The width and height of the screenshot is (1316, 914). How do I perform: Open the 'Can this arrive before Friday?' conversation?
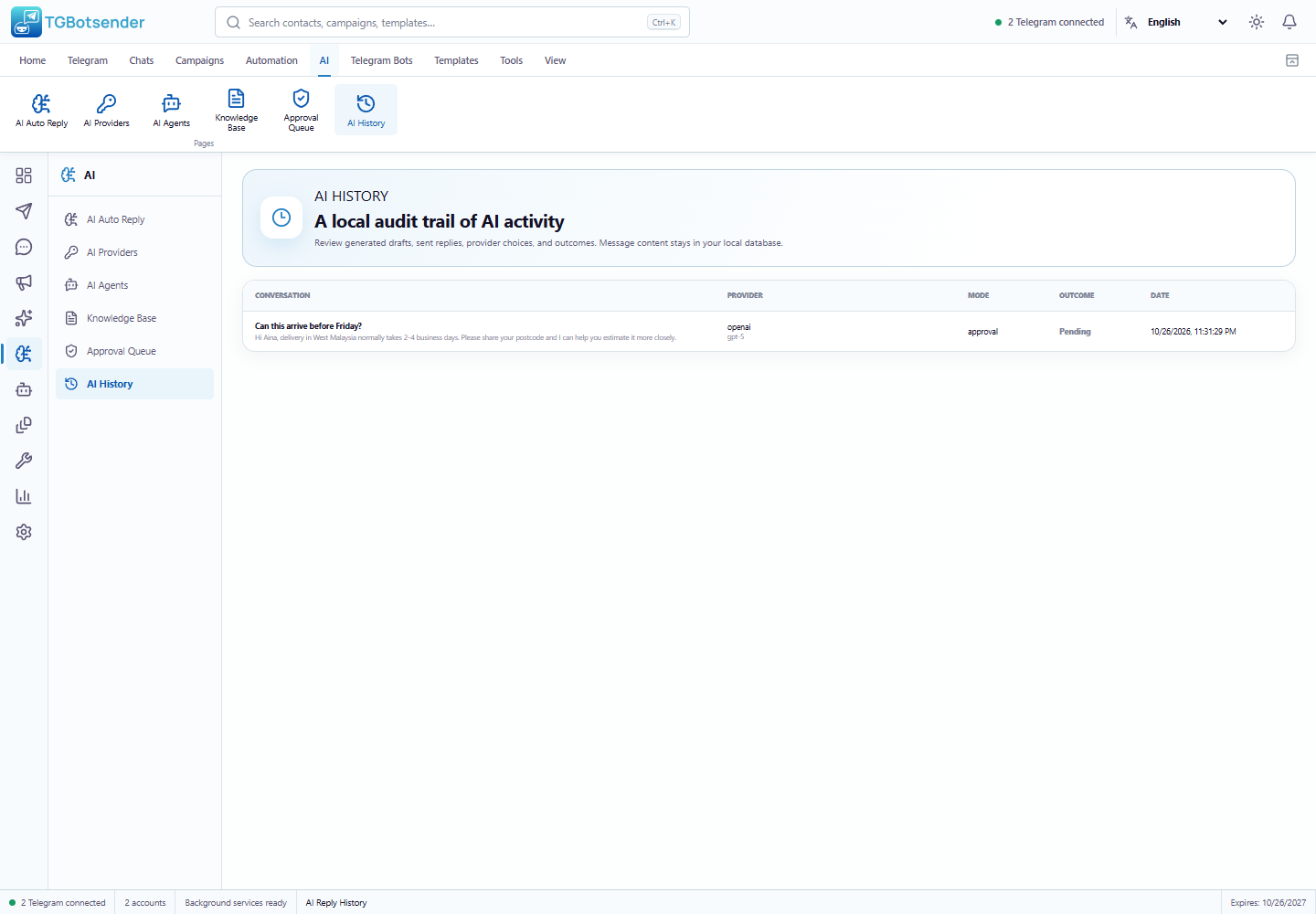click(x=466, y=331)
